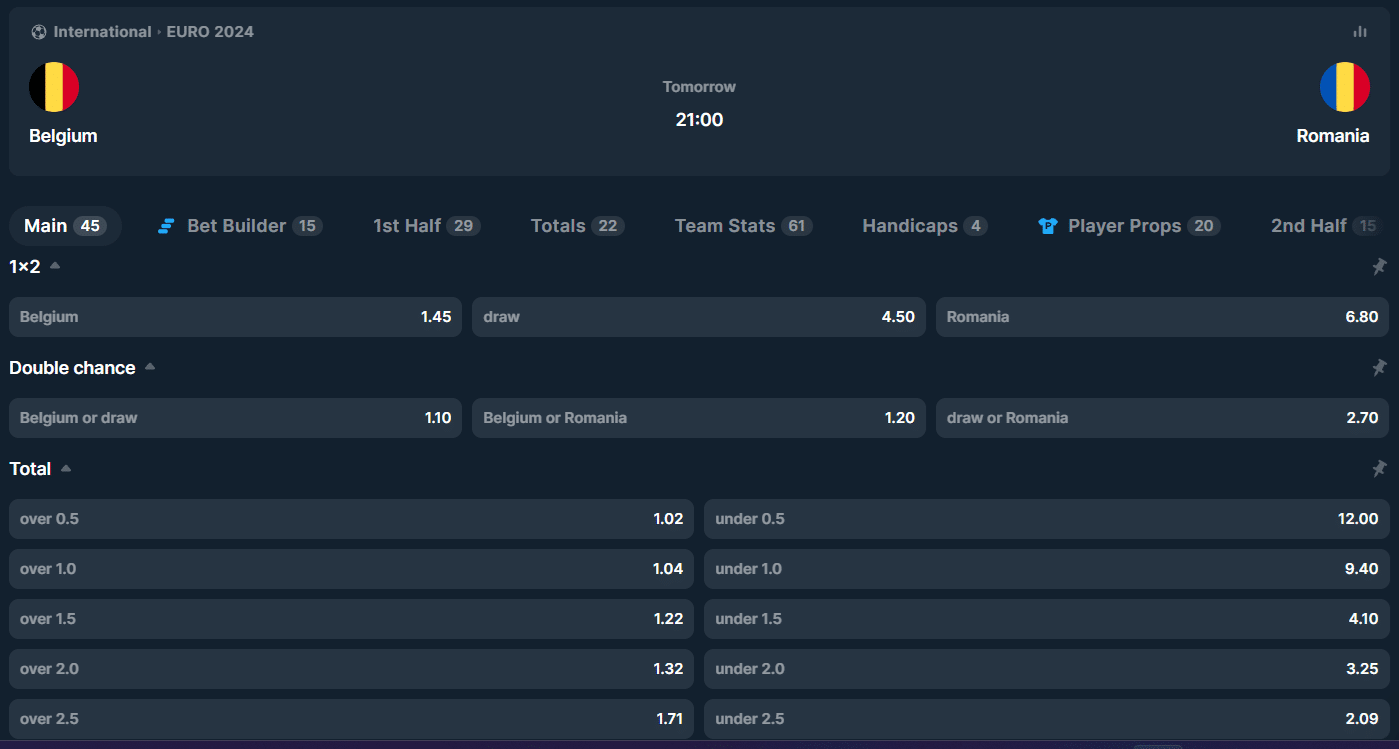The image size is (1399, 749).
Task: Pick over 1.5 goals at 1.22
Action: tap(351, 619)
